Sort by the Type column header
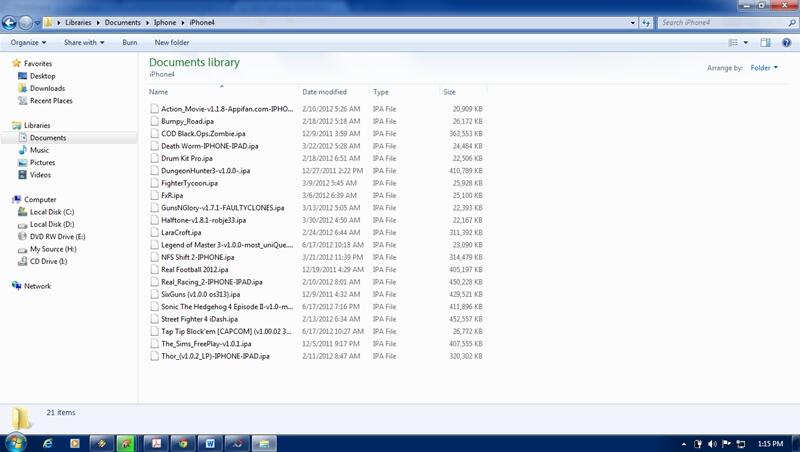Screen dimensions: 800x452 click(404, 92)
